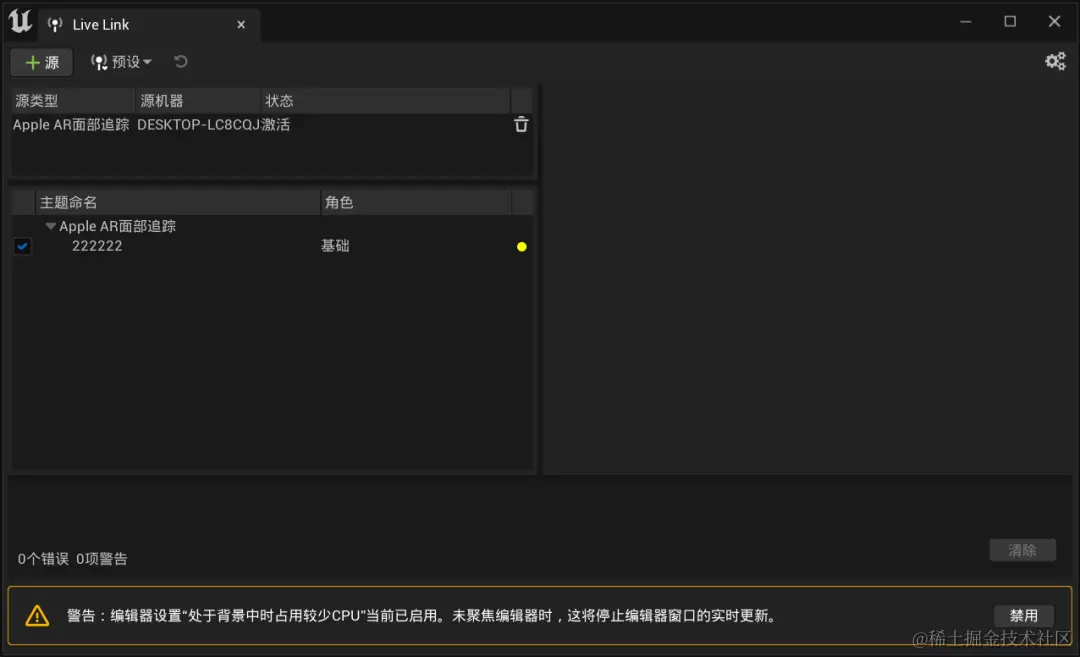
Task: Click the 清除 clear button above the log
Action: click(x=1023, y=550)
